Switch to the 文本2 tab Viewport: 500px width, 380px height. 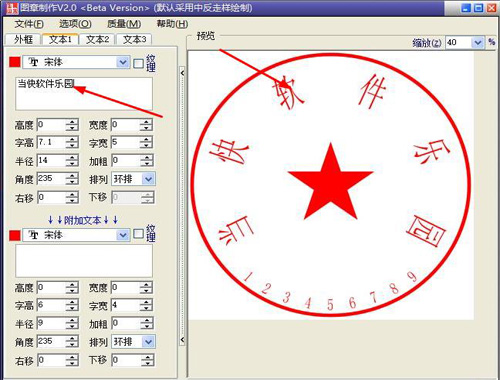click(x=97, y=39)
